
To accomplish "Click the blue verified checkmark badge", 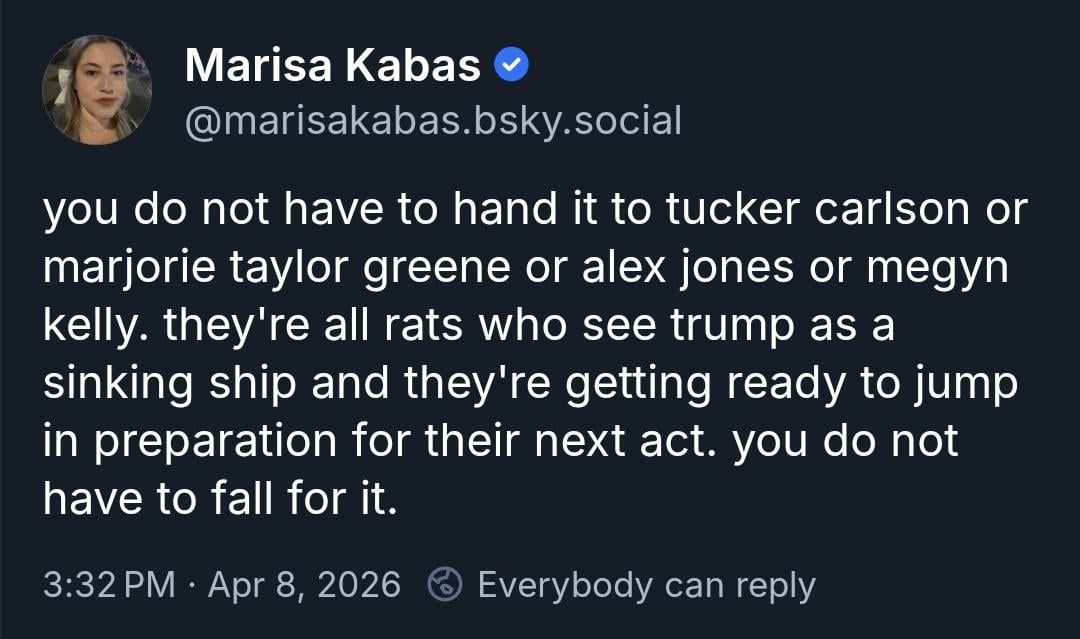I will click(511, 67).
